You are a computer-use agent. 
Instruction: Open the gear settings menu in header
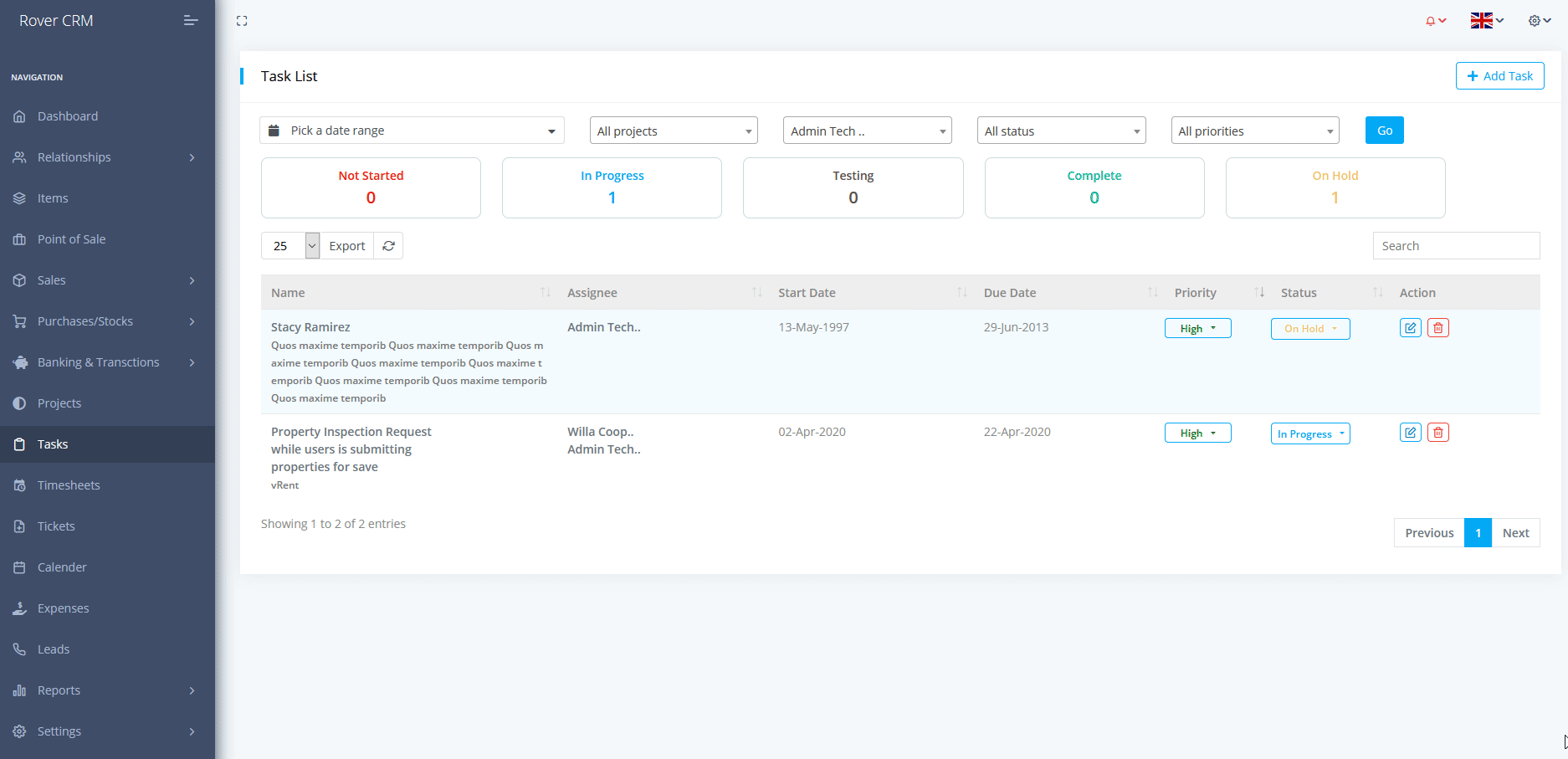coord(1539,21)
